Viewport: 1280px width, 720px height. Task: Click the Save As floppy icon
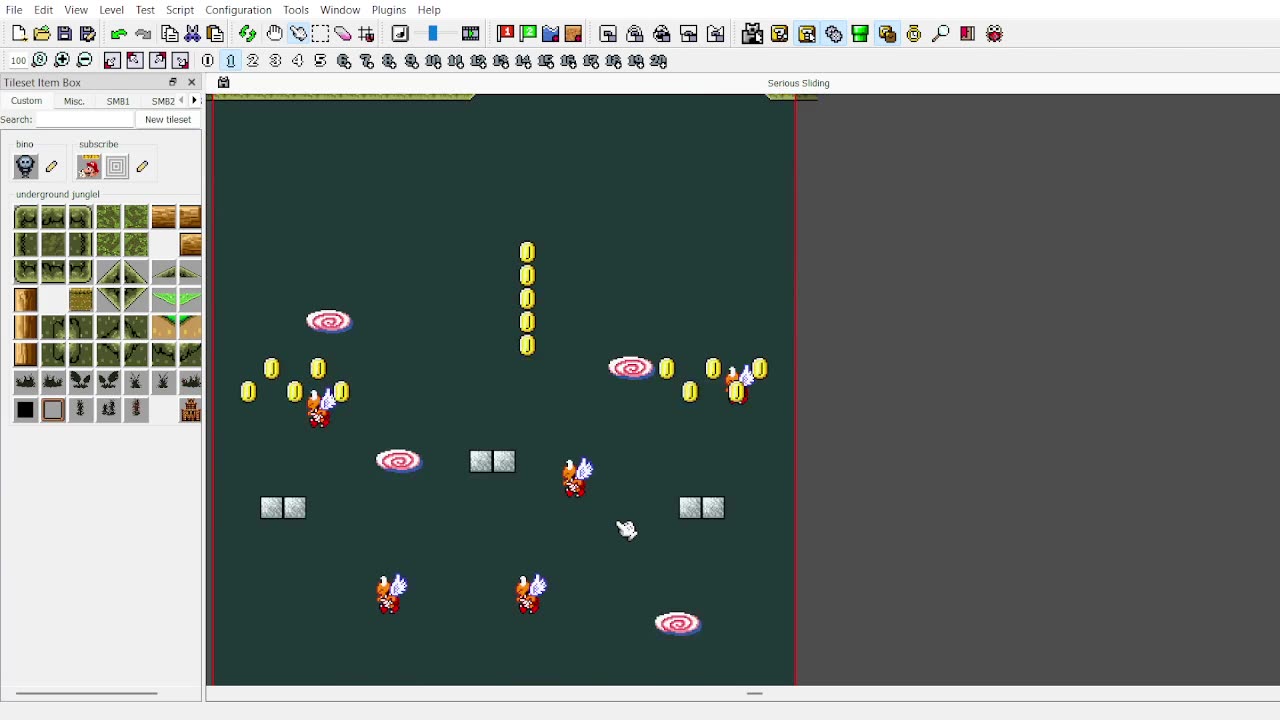[x=87, y=34]
